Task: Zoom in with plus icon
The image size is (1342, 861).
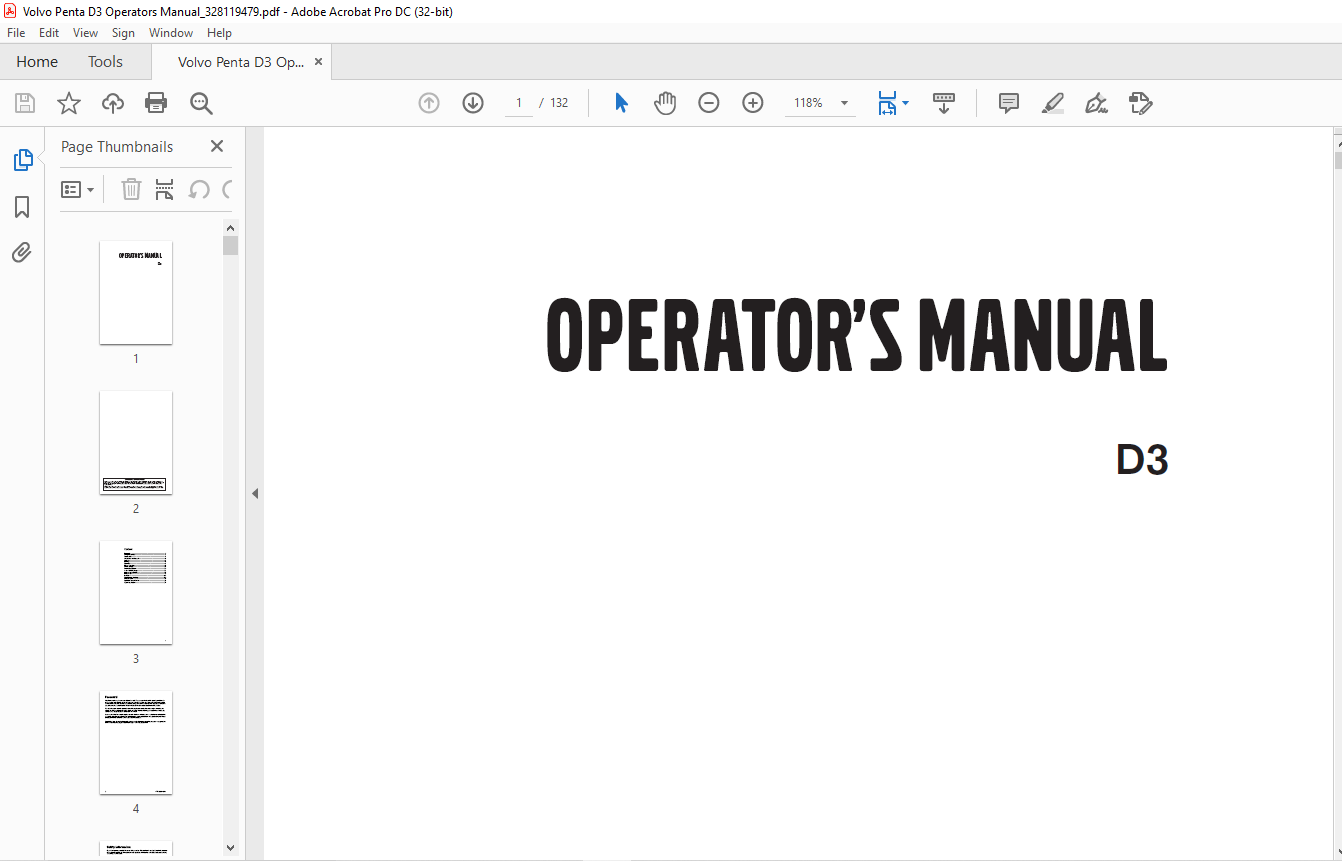Action: click(x=753, y=103)
